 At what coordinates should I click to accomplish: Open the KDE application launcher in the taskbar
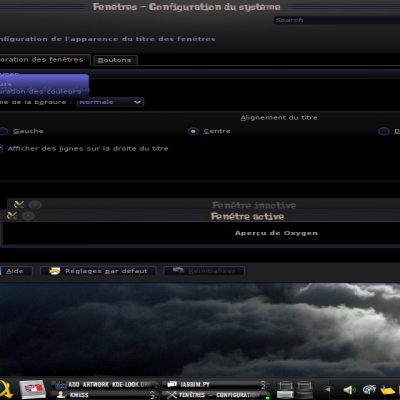coord(6,389)
